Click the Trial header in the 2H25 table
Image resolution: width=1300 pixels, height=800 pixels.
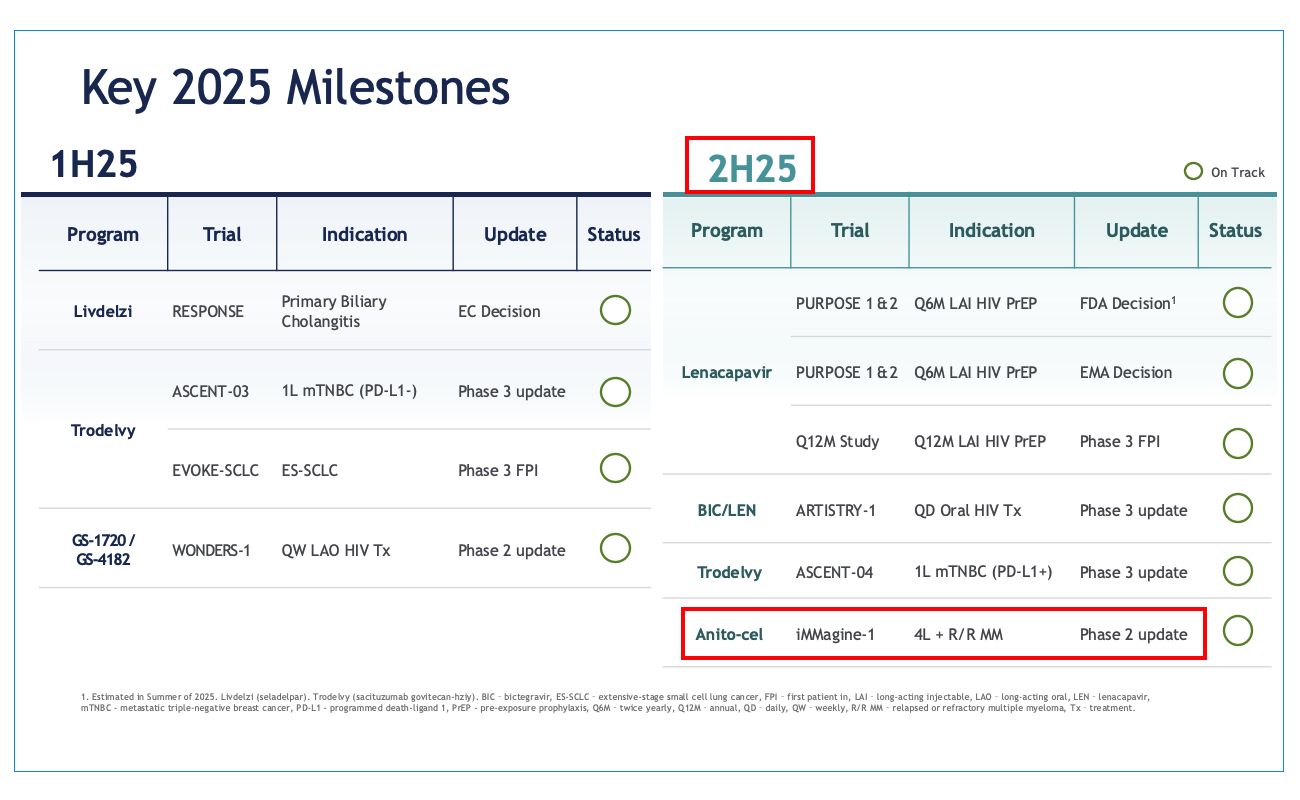pyautogui.click(x=850, y=231)
